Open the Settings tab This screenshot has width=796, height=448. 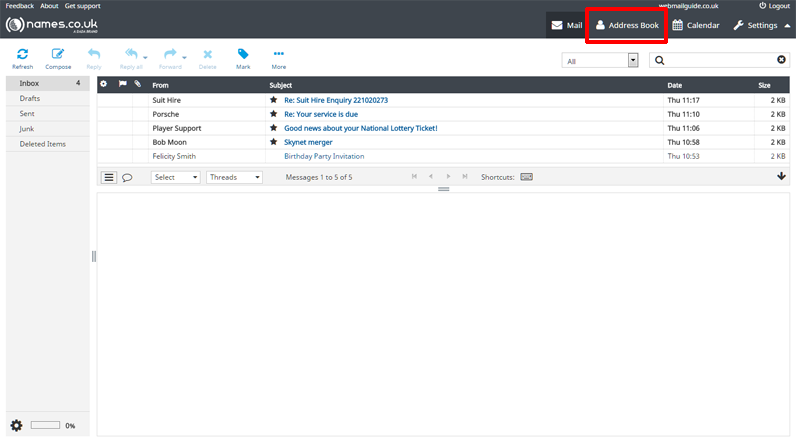755,25
